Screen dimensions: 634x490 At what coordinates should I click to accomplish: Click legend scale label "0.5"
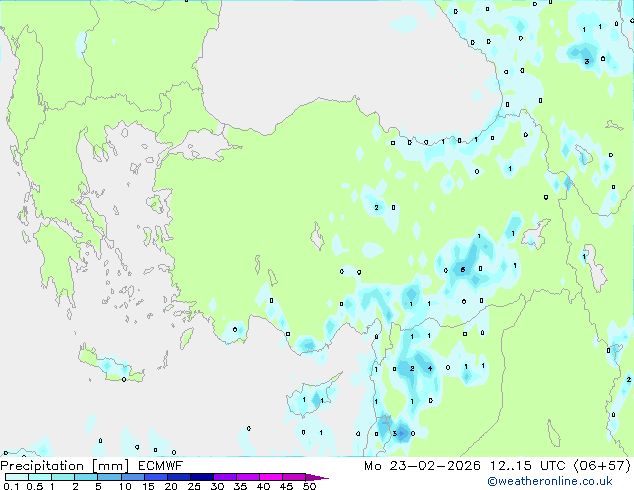35,486
